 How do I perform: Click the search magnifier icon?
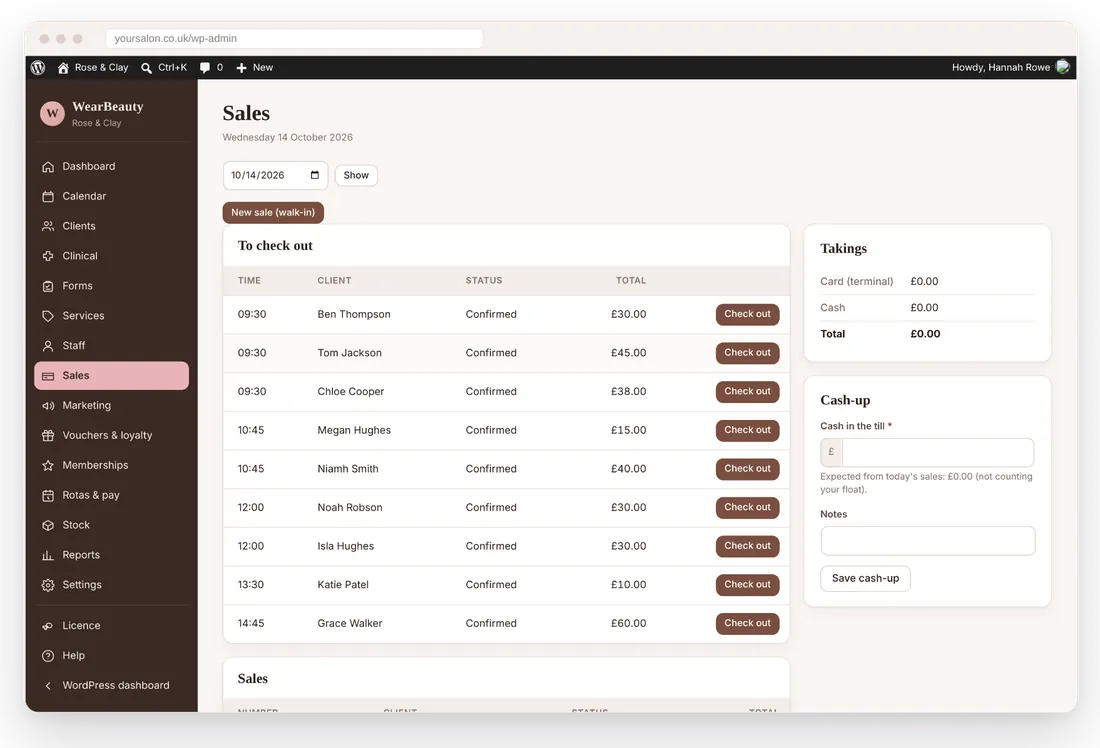[x=147, y=68]
